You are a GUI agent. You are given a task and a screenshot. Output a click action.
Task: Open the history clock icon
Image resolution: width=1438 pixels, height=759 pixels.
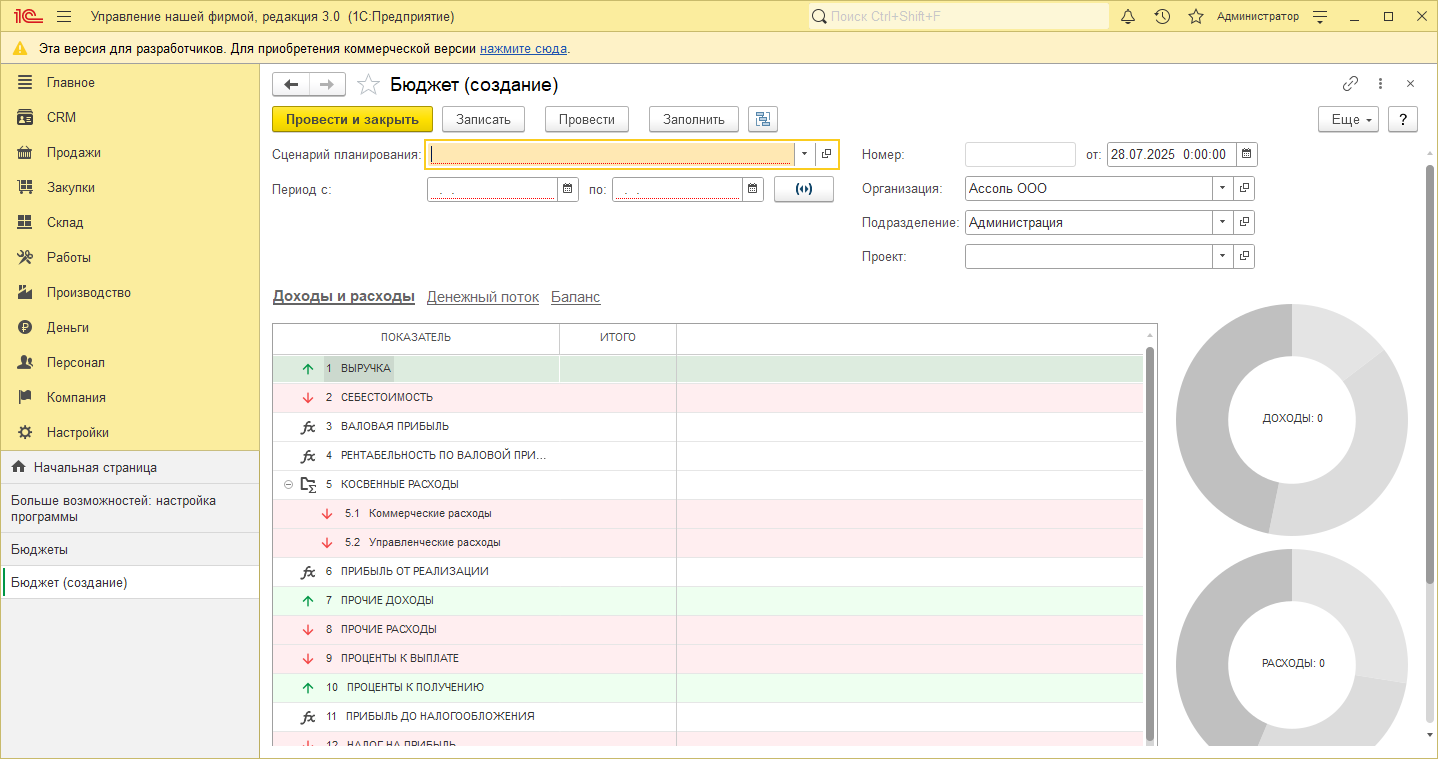coord(1162,17)
